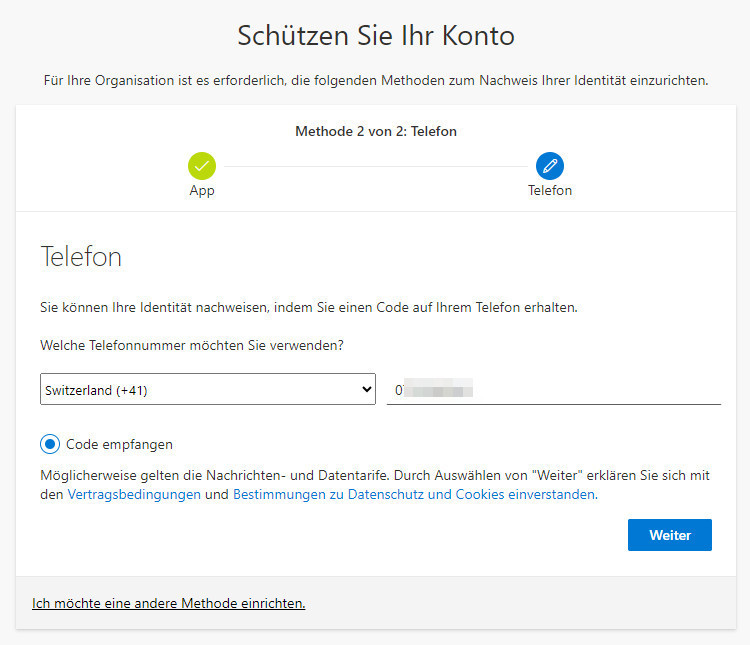
Task: Click the Telefon step label
Action: tap(549, 190)
